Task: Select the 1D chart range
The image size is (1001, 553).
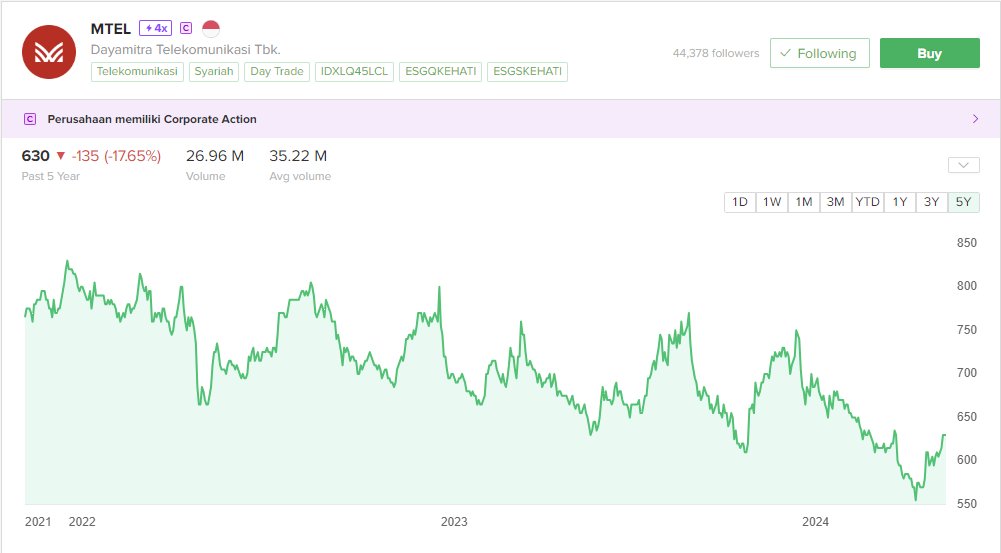Action: (740, 202)
